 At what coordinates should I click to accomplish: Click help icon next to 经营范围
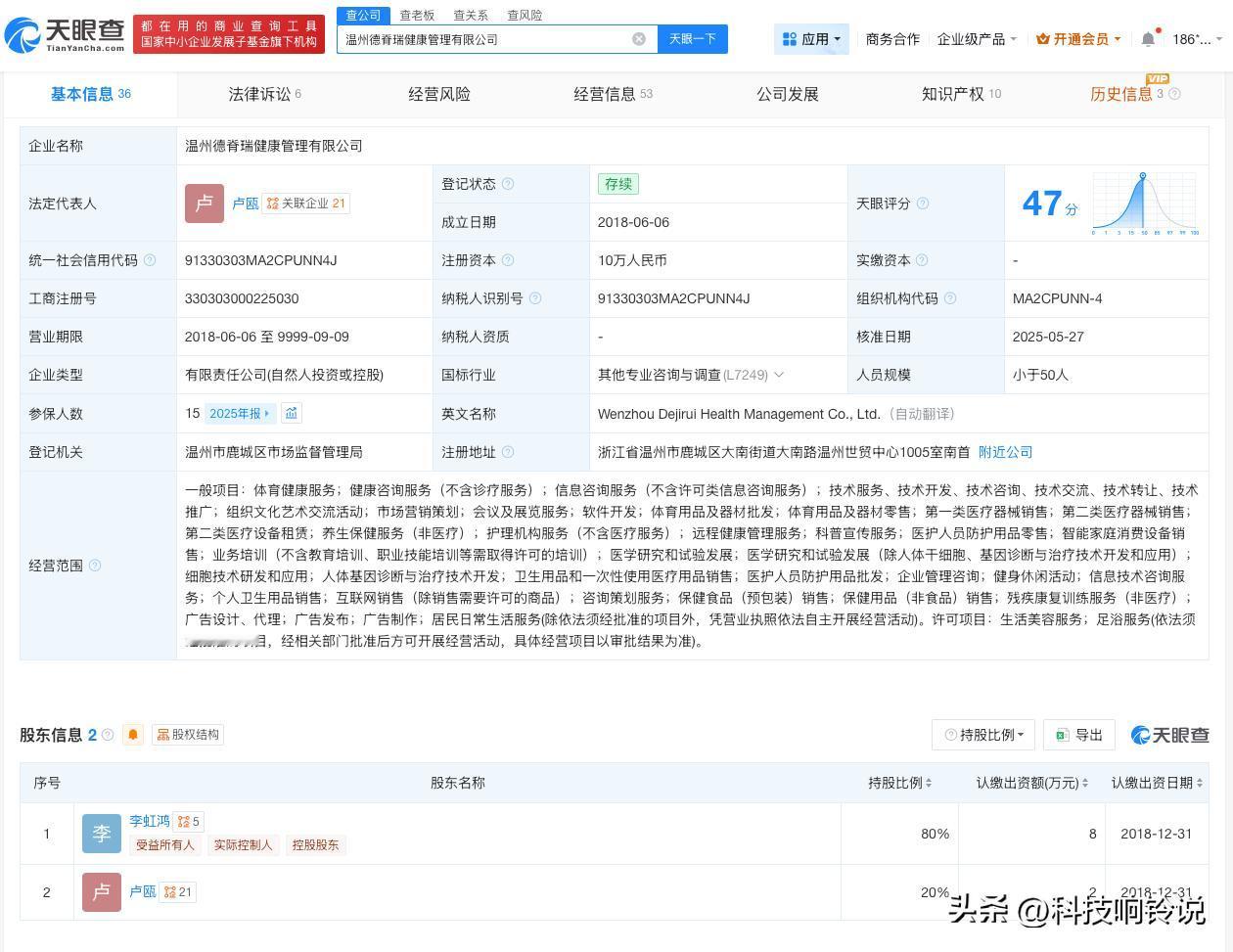pyautogui.click(x=95, y=566)
